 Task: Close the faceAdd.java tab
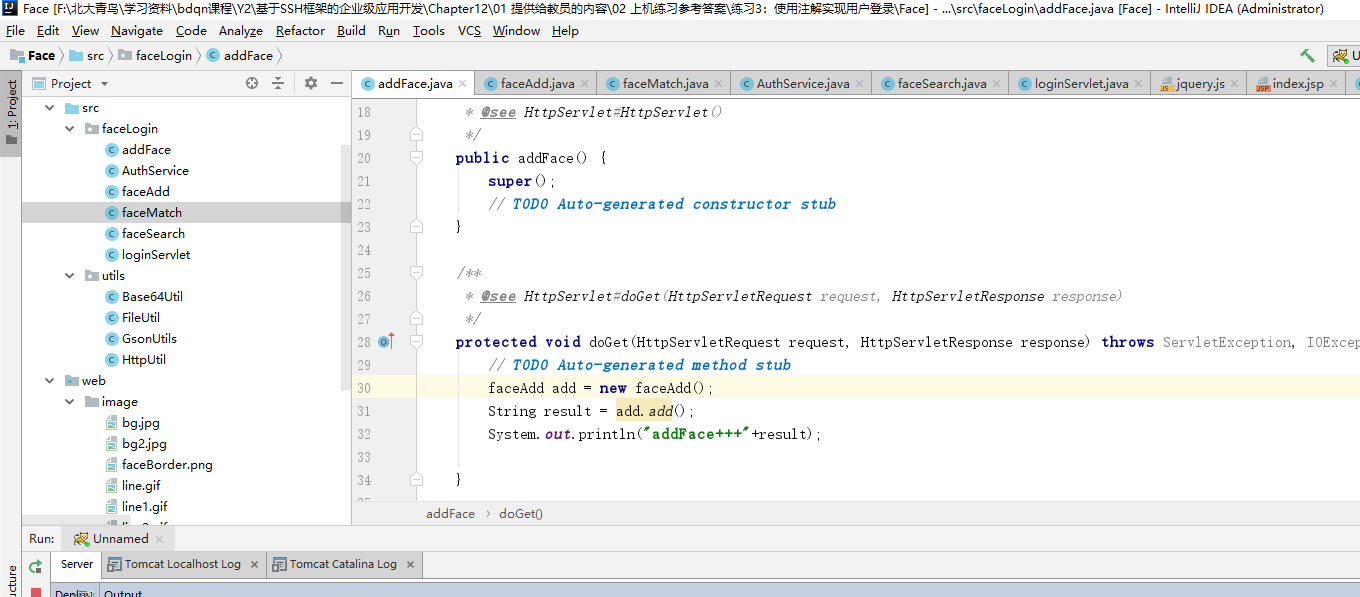(585, 84)
